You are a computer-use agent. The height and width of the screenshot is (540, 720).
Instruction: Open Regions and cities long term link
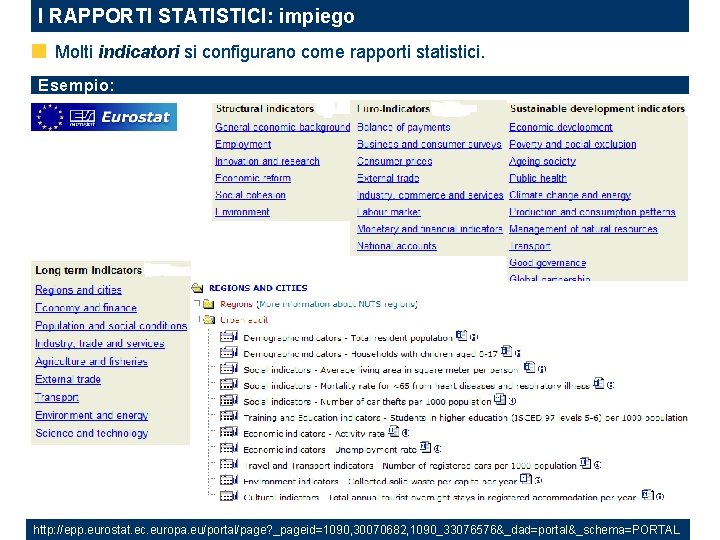[x=79, y=290]
